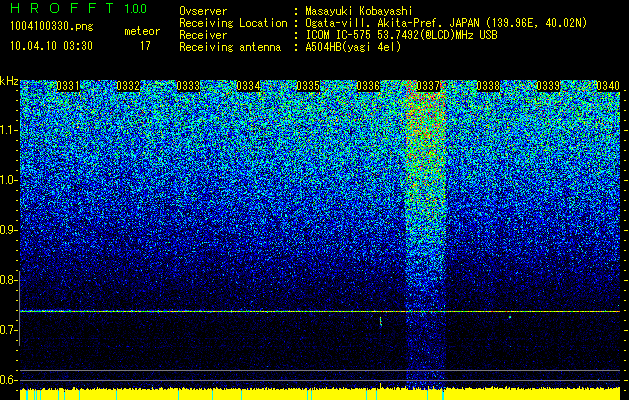Viewport: 629px width, 400px height.
Task: Click the 0335 time marker
Action: (x=308, y=86)
